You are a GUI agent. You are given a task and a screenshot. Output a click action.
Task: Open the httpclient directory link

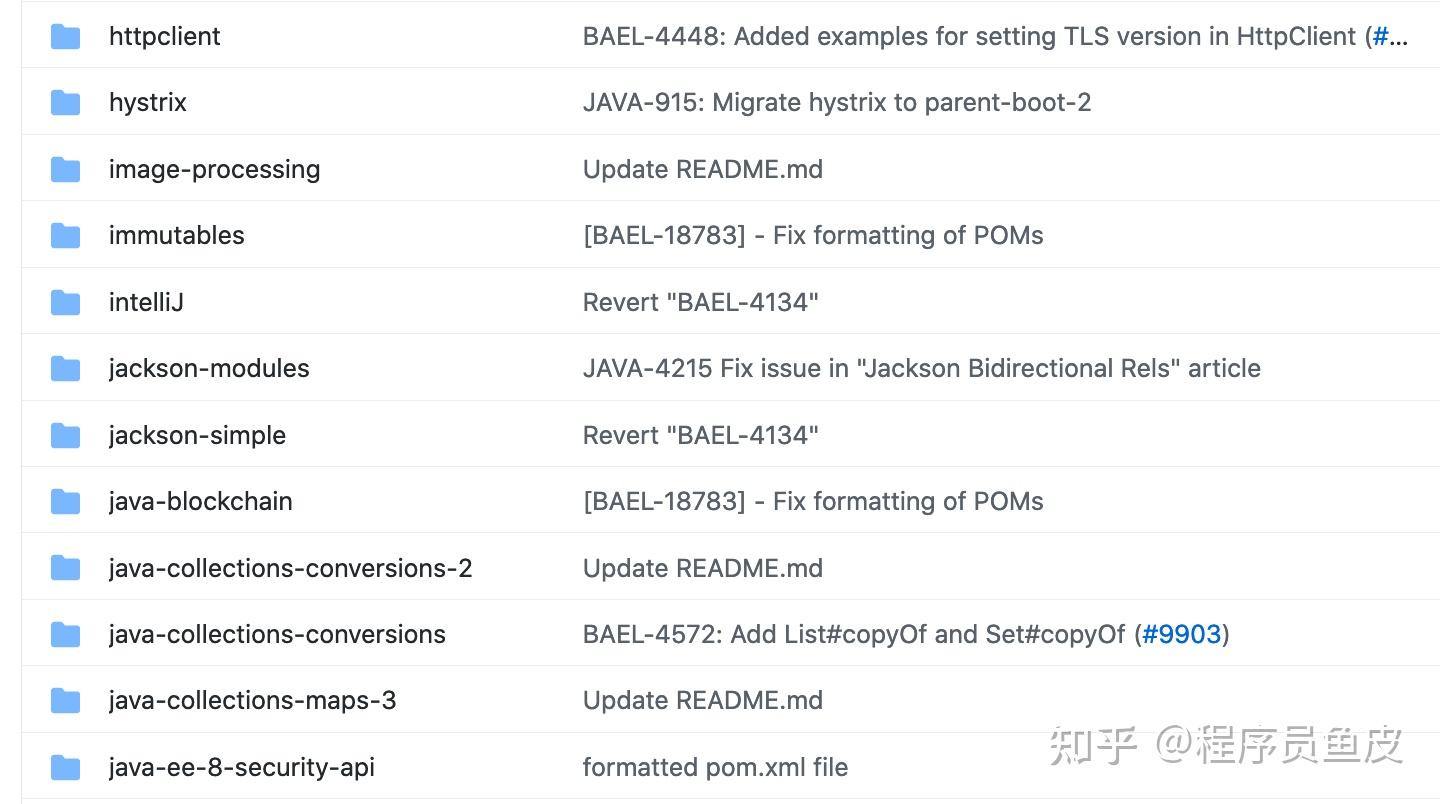pyautogui.click(x=164, y=37)
